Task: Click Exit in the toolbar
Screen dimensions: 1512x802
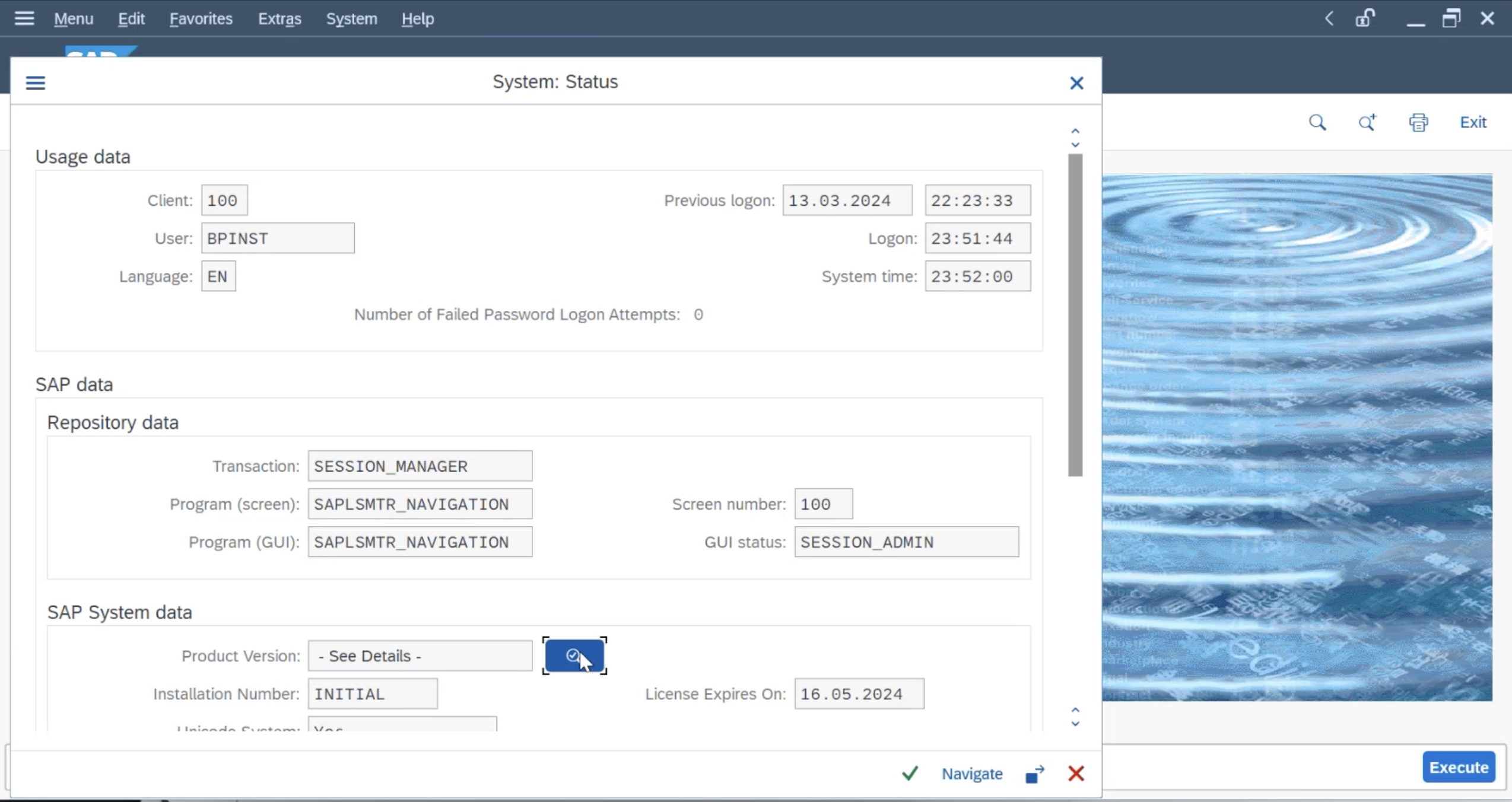Action: (x=1472, y=122)
